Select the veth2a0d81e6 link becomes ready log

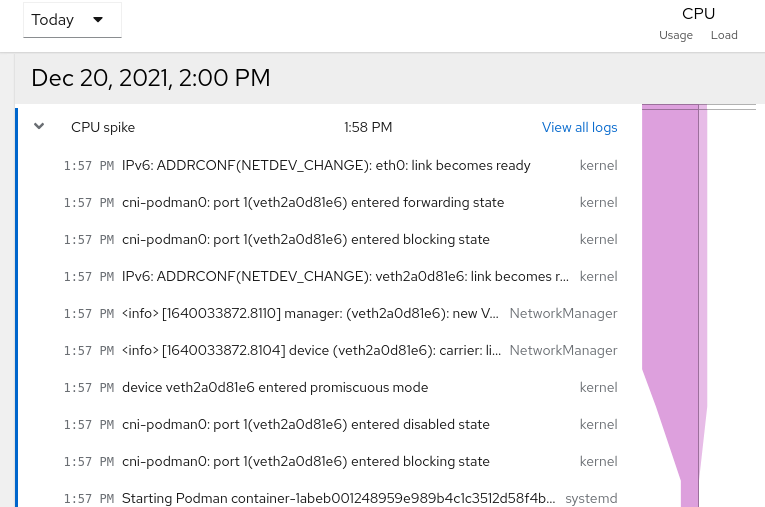click(345, 276)
